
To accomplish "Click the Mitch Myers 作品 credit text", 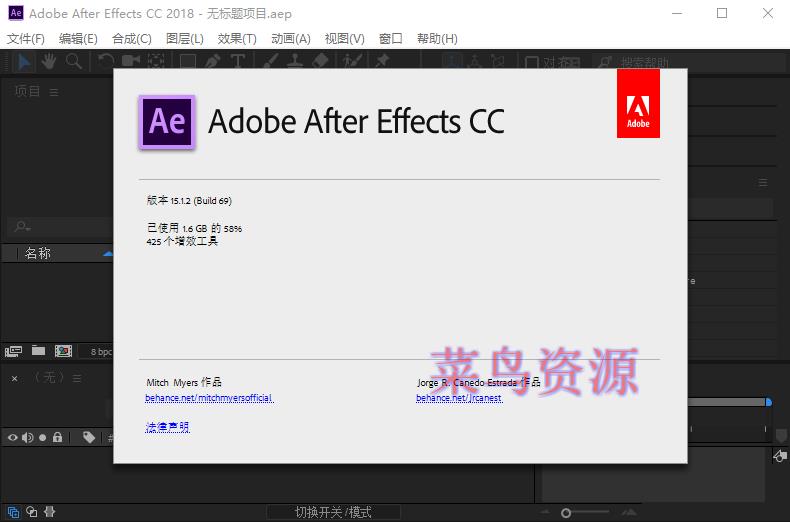I will [x=184, y=382].
